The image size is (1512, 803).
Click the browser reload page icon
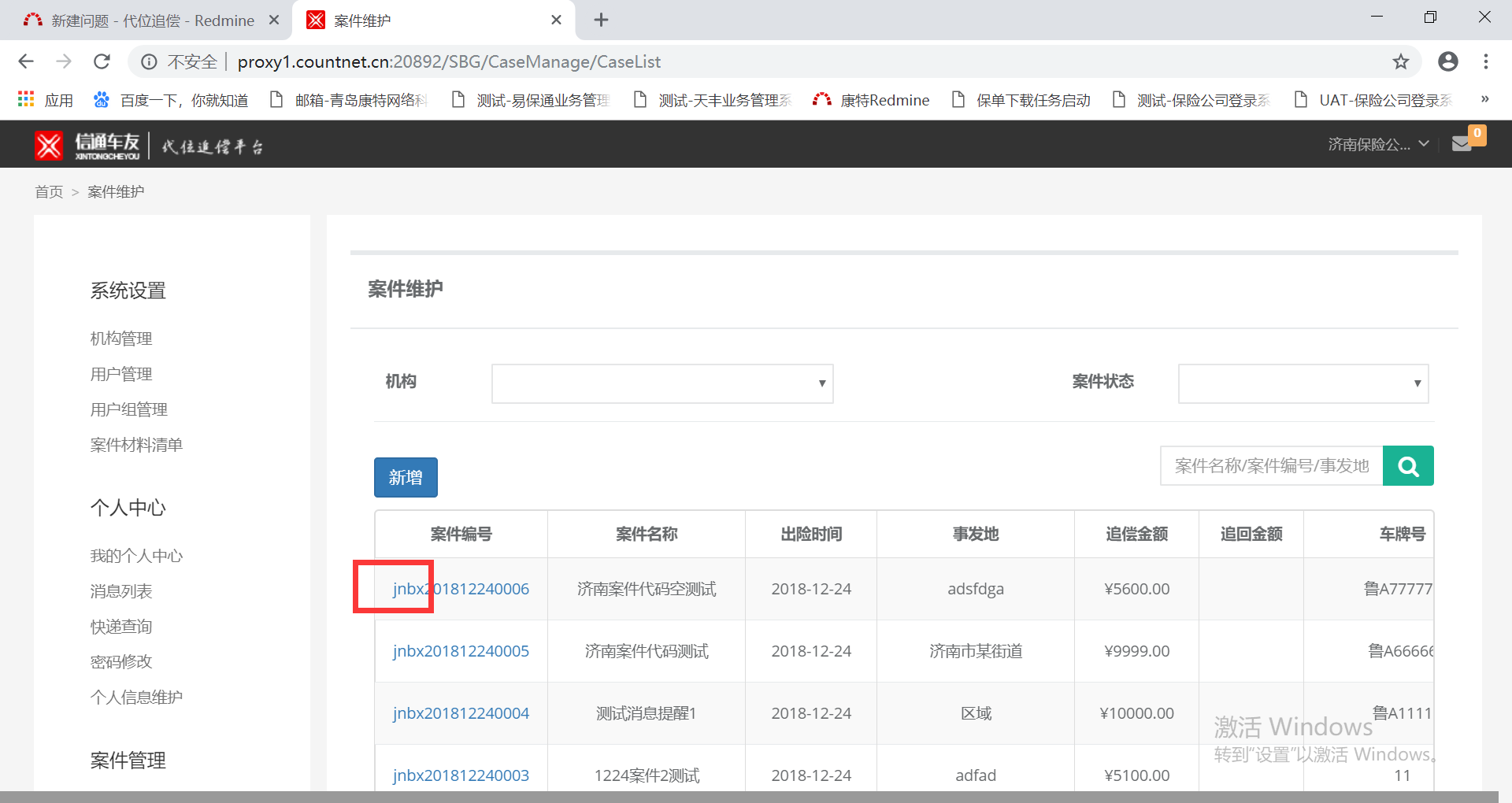coord(102,61)
